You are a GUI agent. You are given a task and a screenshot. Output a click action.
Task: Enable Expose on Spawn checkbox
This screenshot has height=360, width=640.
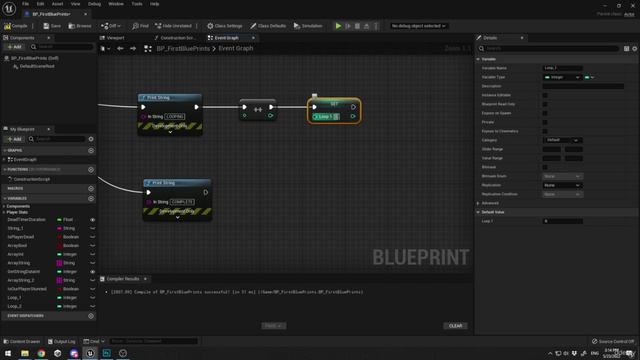[x=545, y=113]
